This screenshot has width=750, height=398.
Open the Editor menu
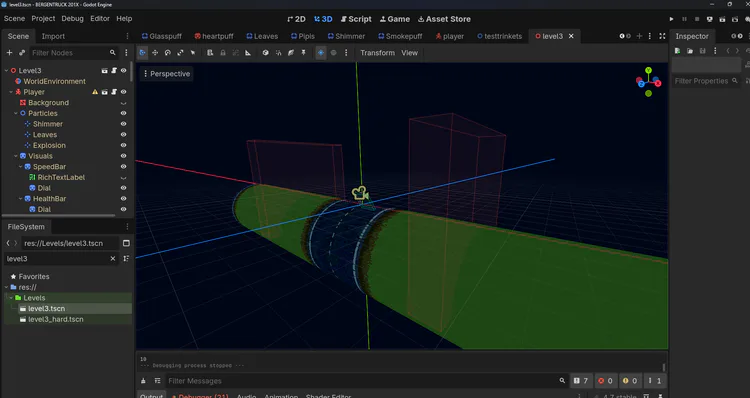(x=100, y=19)
